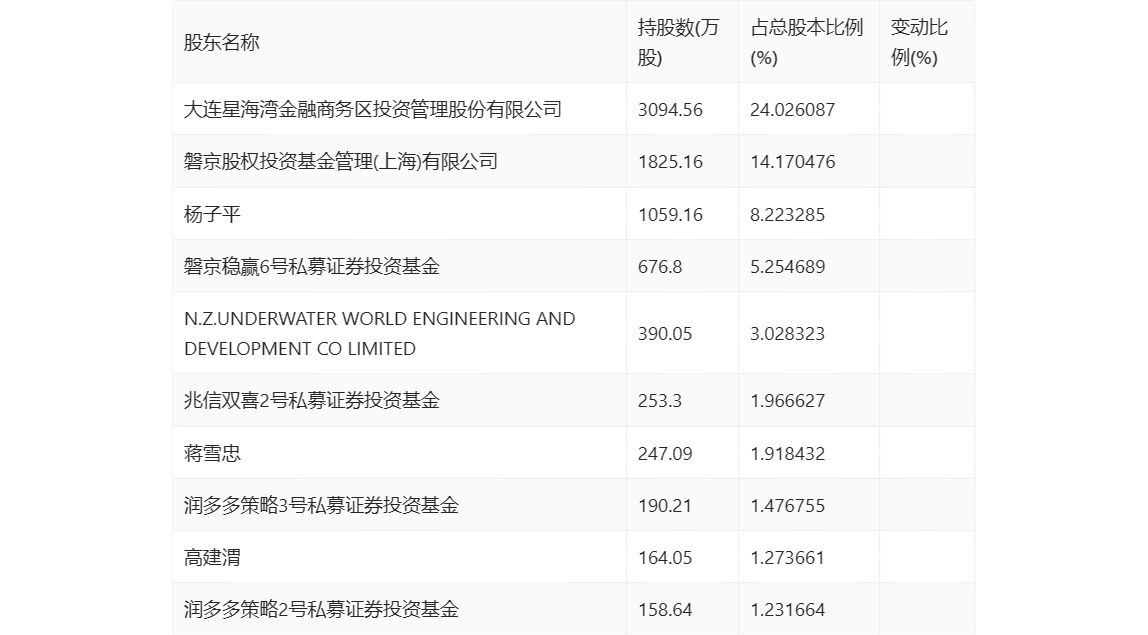Select 兆信双喜2号私募证券投资基金 row name
This screenshot has width=1148, height=635.
[312, 400]
